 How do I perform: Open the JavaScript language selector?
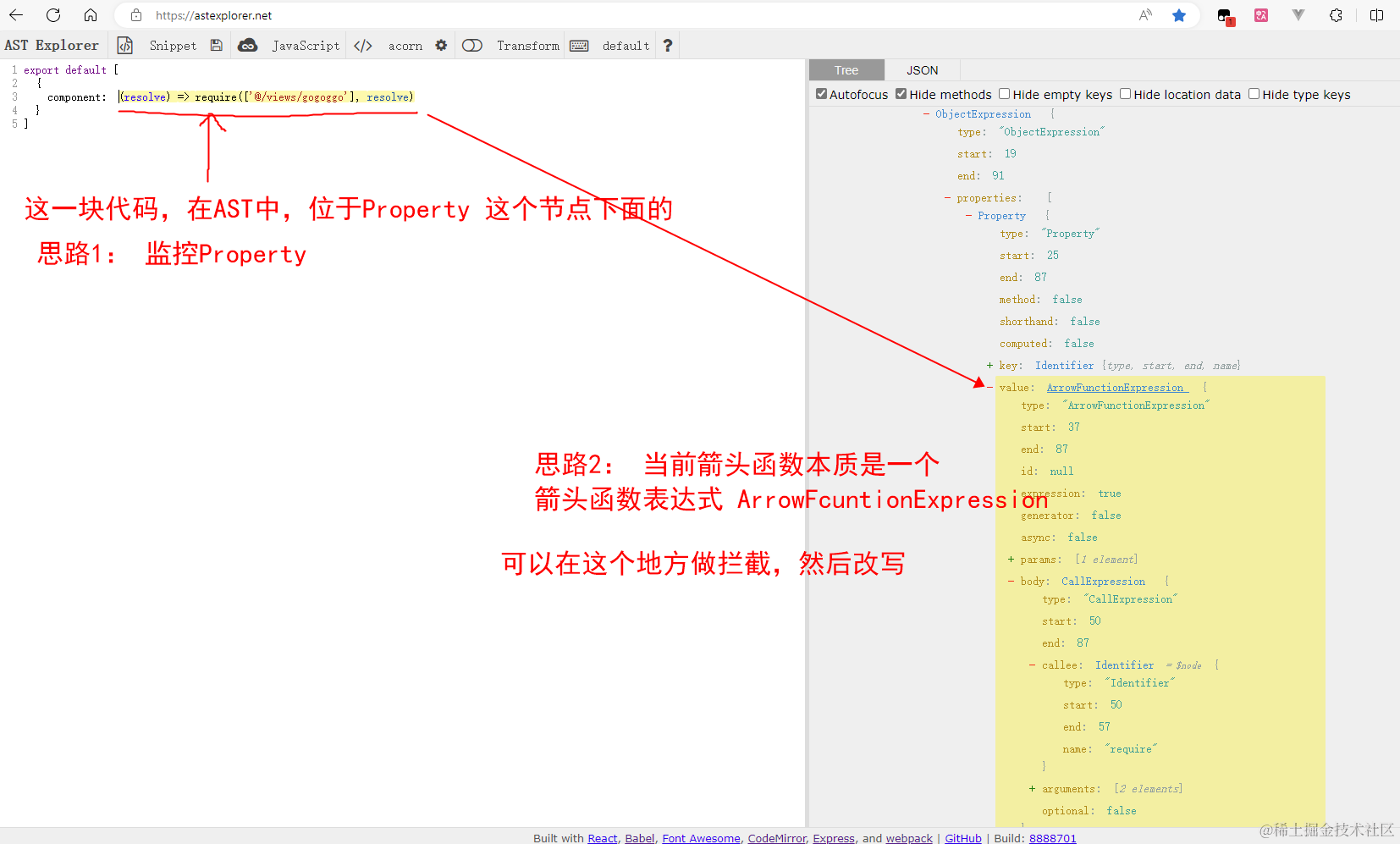(x=305, y=45)
